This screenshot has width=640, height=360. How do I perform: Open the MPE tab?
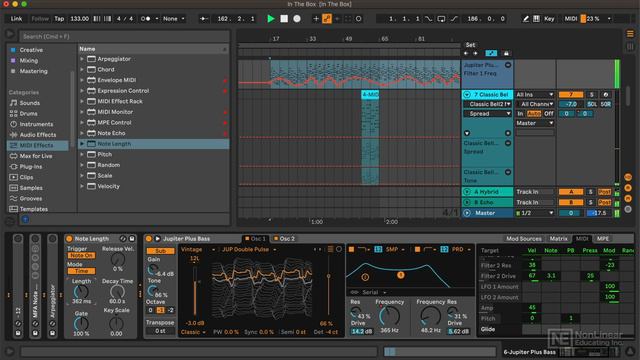click(602, 239)
